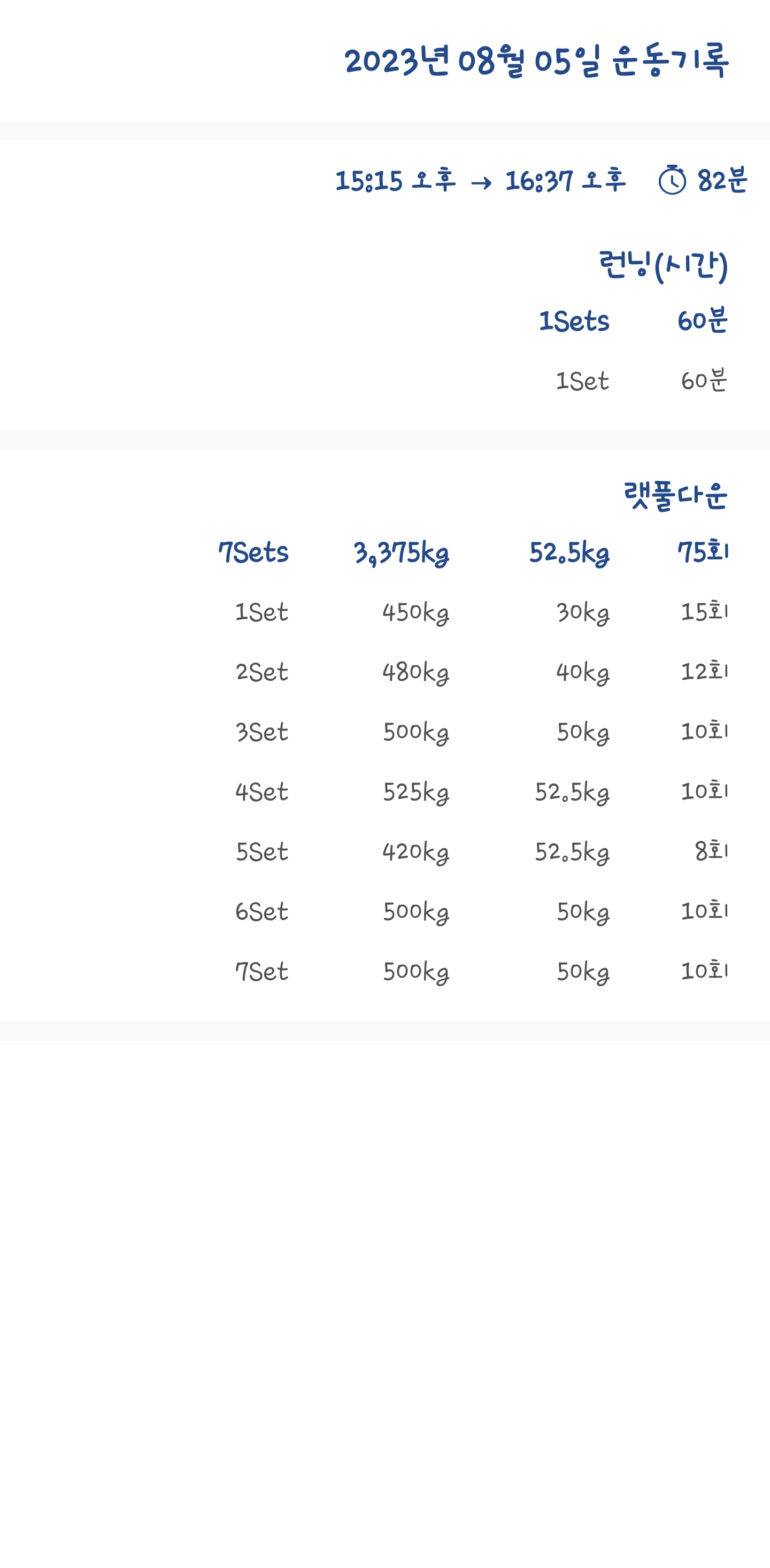Click the 7Sets summary label
This screenshot has width=770, height=1568.
253,552
